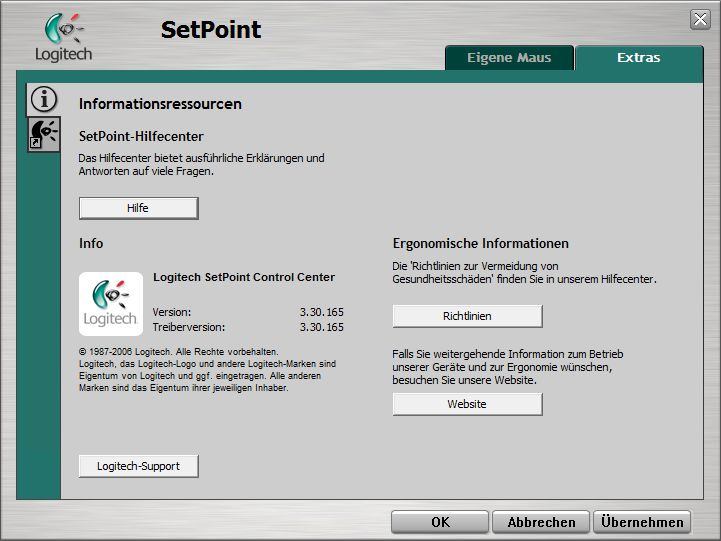Click the Info section heading
The height and width of the screenshot is (541, 721).
pos(91,243)
